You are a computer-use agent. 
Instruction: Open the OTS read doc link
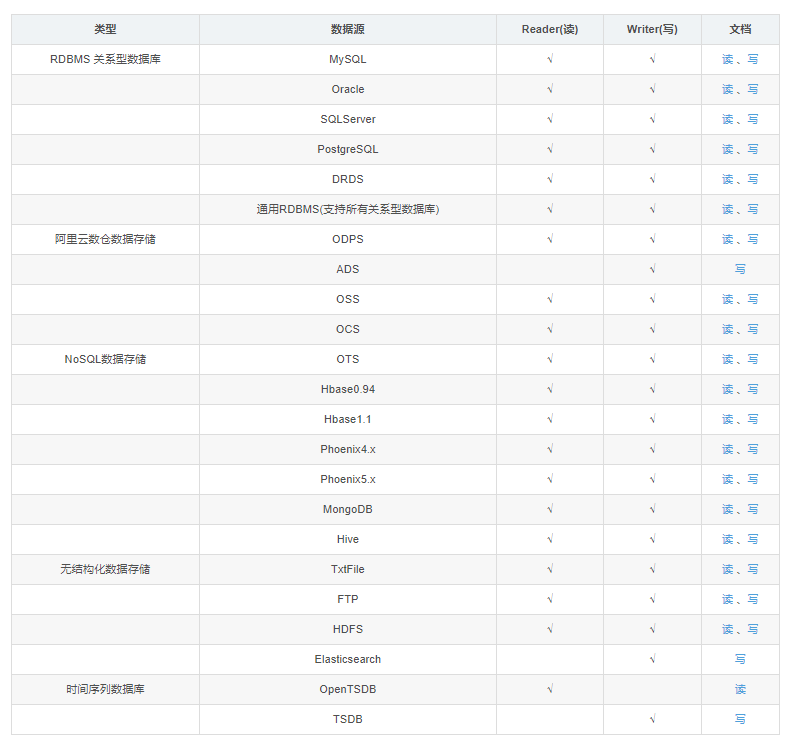(x=728, y=359)
